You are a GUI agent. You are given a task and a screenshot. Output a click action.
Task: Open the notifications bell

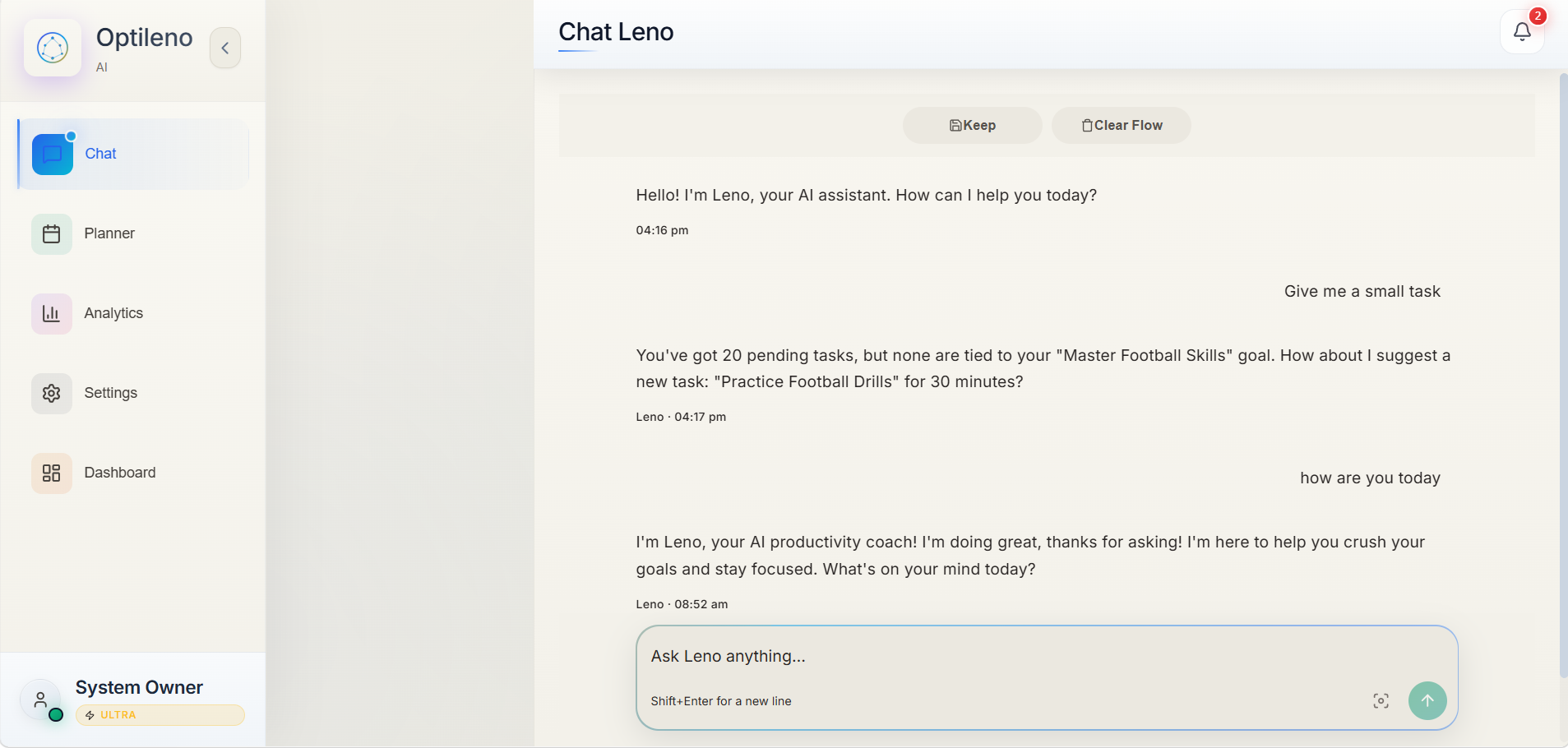tap(1522, 32)
